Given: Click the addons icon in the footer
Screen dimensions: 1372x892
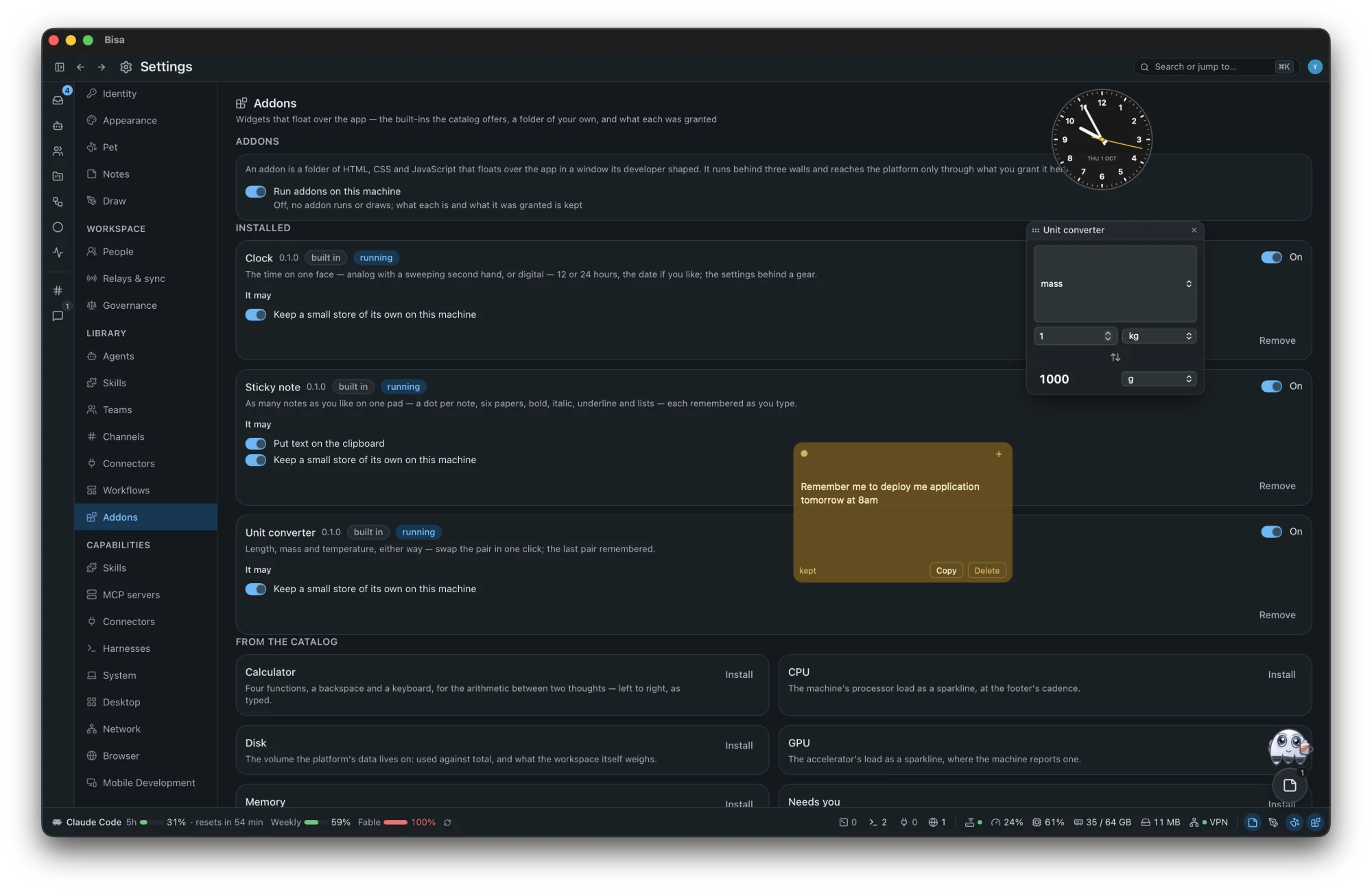Looking at the screenshot, I should click(1315, 822).
